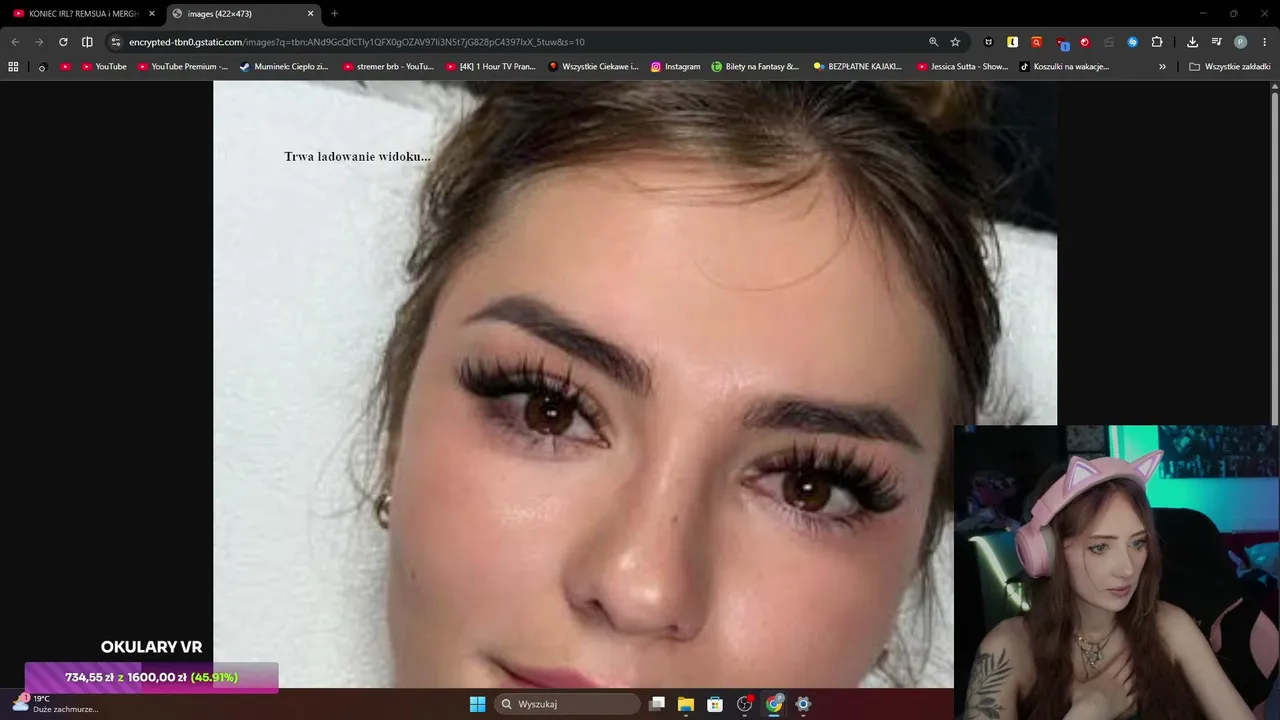Open the YouTube Premium bookmark
The width and height of the screenshot is (1280, 720).
[183, 67]
